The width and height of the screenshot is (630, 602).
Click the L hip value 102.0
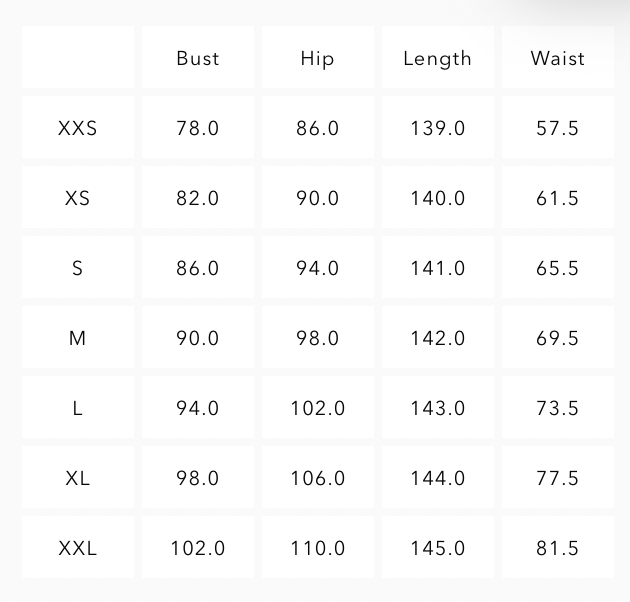[317, 408]
